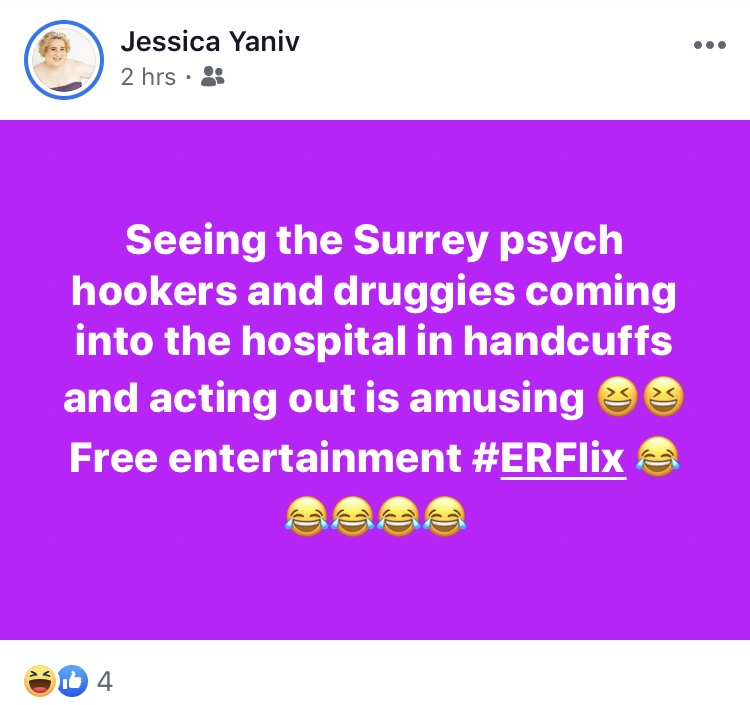Click the "Seeing the Surrey psych" text line
750x705 pixels.
tap(375, 242)
